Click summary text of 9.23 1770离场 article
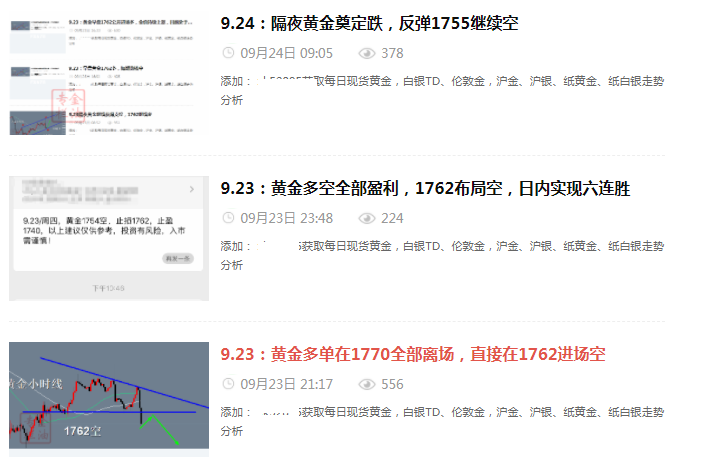 point(442,421)
